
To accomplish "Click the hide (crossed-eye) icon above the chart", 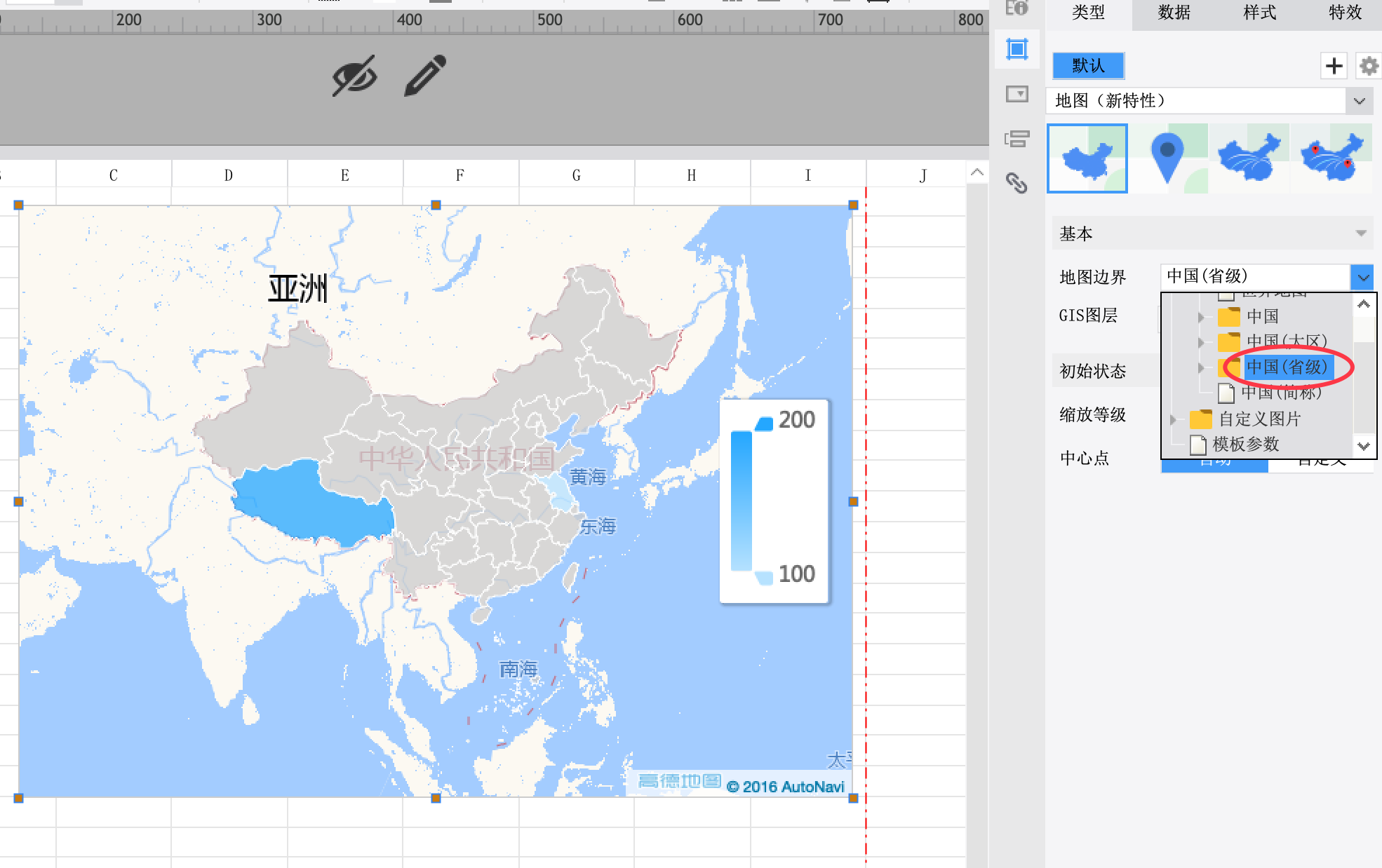I will coord(354,76).
